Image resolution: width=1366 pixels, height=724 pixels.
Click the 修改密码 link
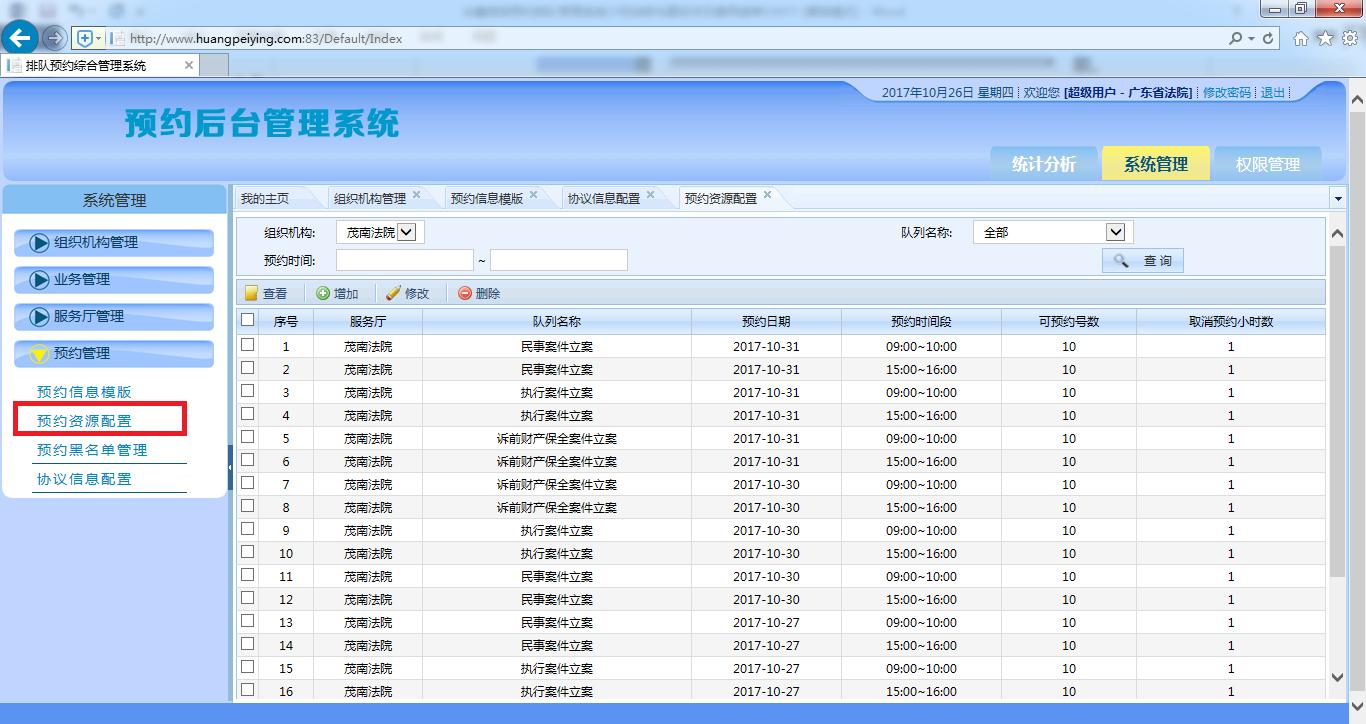pos(1226,92)
